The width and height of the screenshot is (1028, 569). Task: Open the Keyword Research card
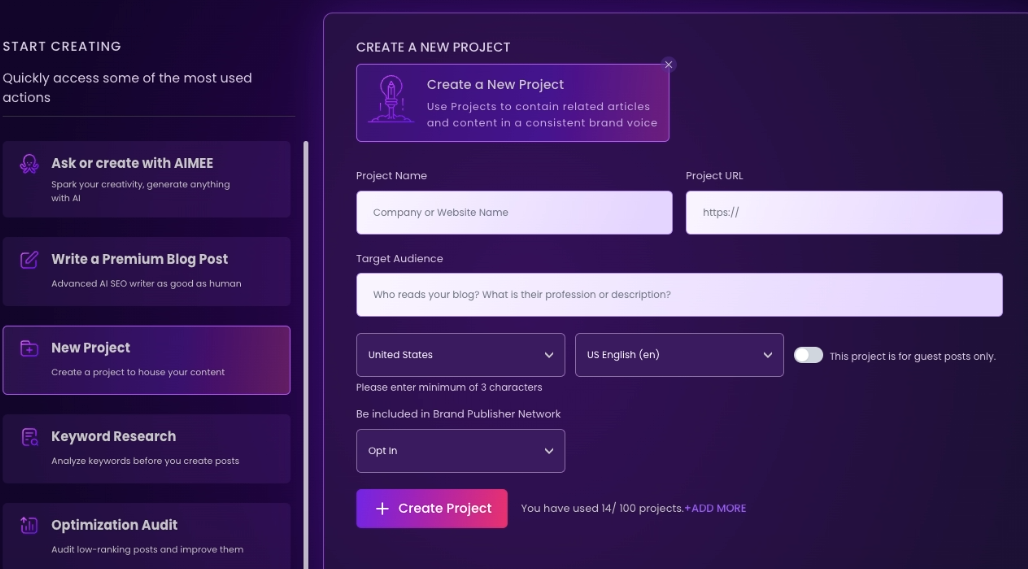146,448
